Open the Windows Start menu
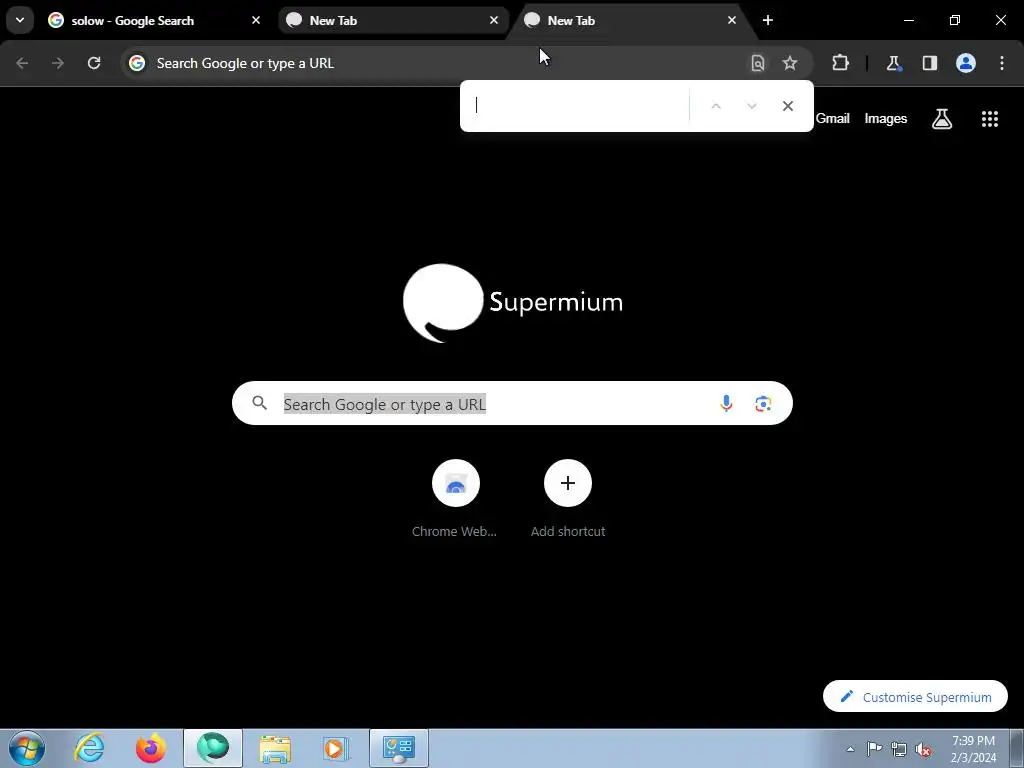Viewport: 1024px width, 768px height. point(27,748)
